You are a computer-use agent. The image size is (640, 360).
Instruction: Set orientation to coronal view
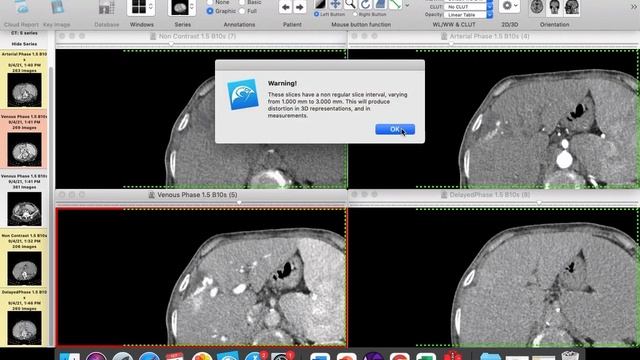[554, 7]
